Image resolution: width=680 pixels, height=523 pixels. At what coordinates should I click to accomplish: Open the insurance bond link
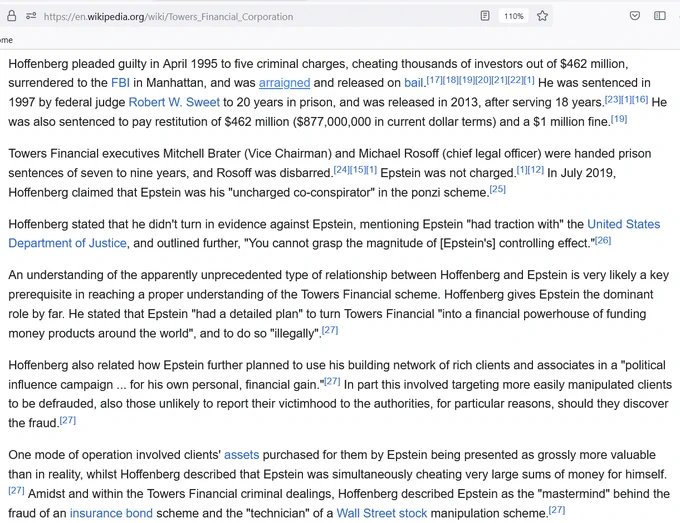click(x=111, y=513)
